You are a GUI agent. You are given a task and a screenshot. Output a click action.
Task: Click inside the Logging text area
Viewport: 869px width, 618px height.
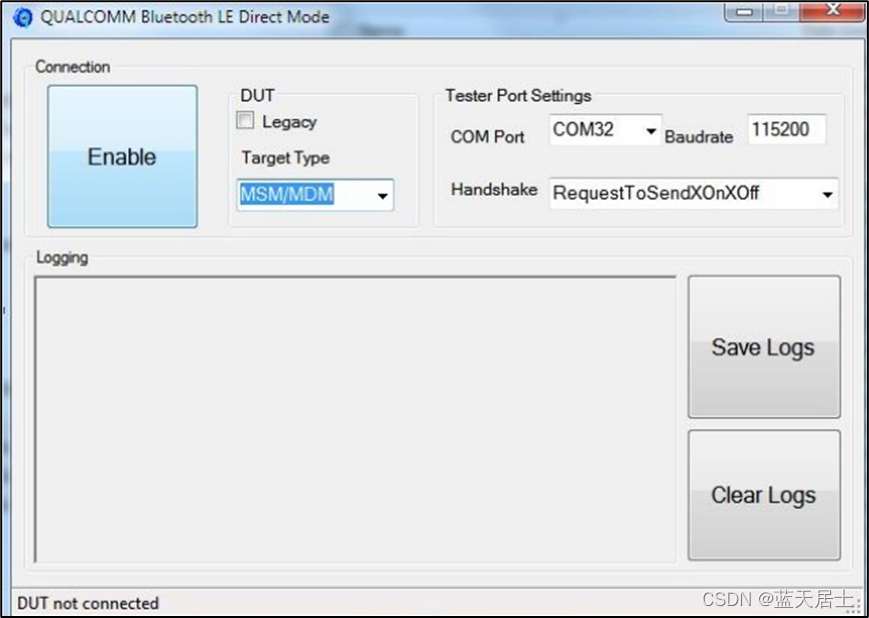tap(355, 419)
